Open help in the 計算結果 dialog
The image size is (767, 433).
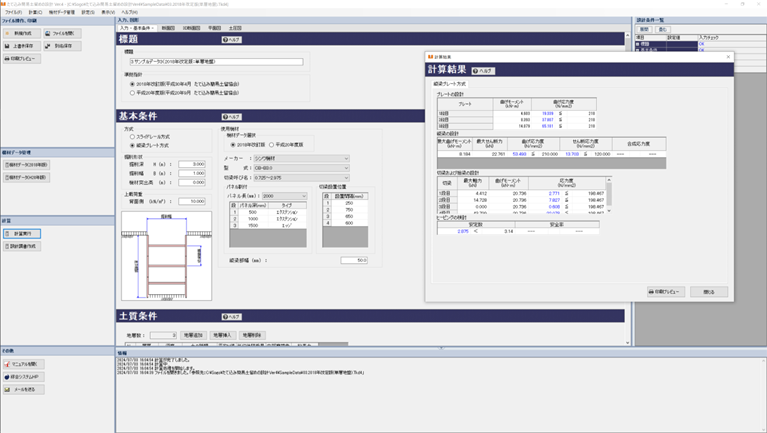(483, 71)
